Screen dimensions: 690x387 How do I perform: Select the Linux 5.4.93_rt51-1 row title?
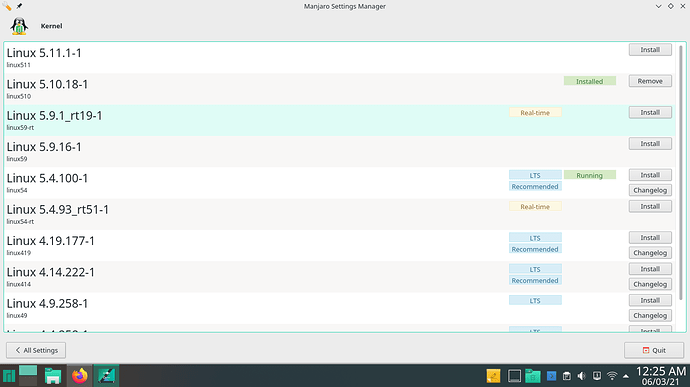pos(58,209)
